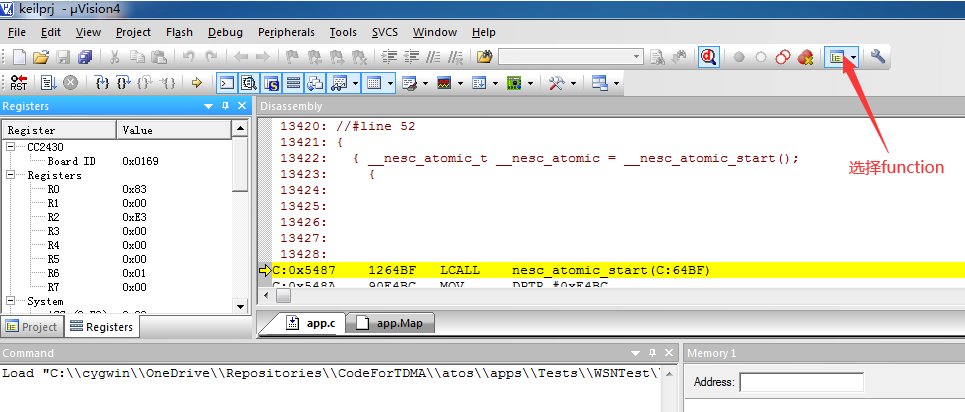Open the Debug menu
The height and width of the screenshot is (412, 965).
pyautogui.click(x=225, y=32)
